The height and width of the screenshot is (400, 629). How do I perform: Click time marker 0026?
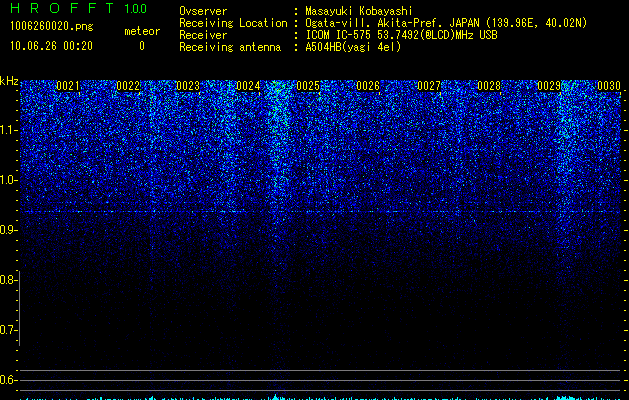tap(368, 86)
